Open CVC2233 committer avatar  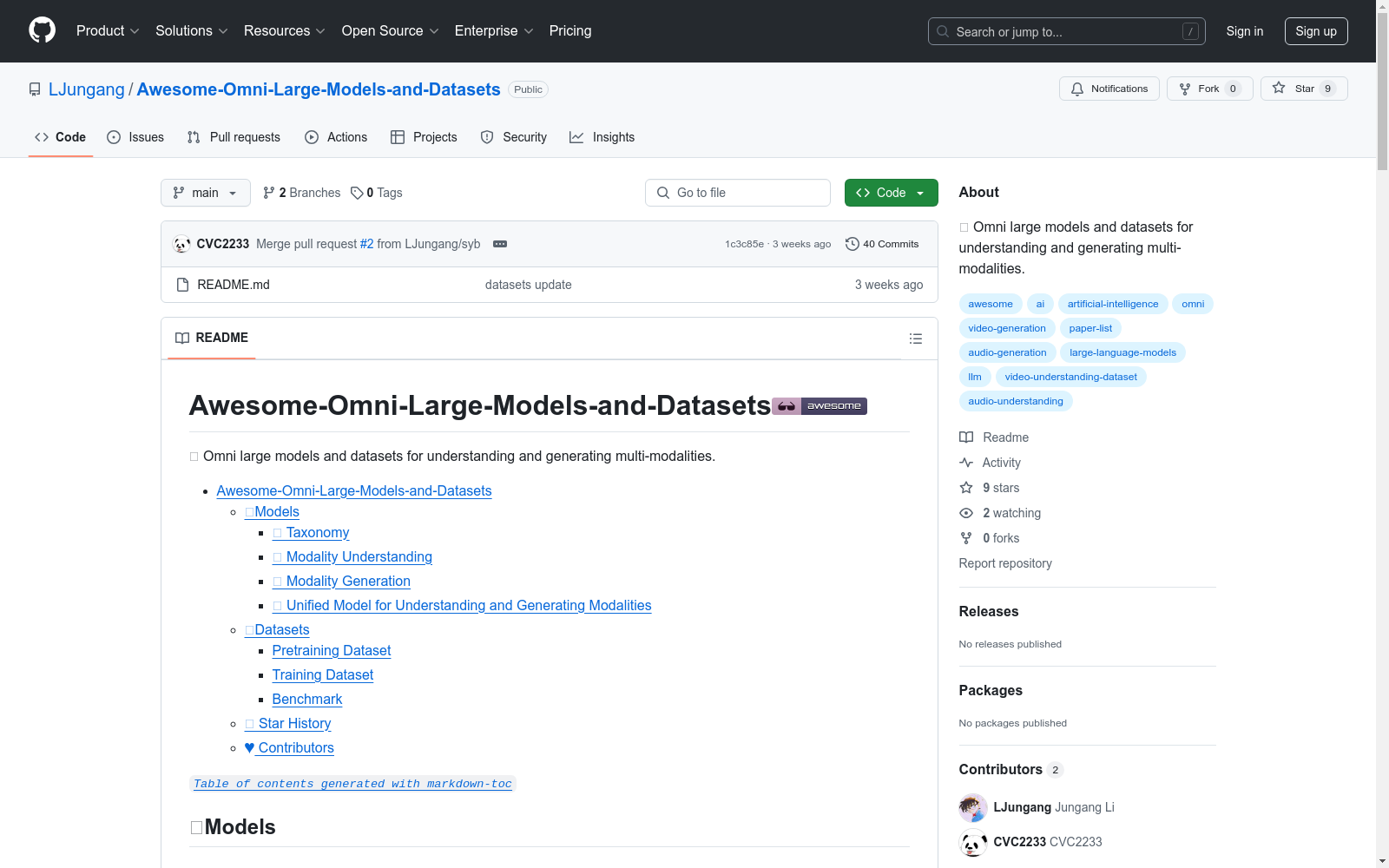pos(181,244)
